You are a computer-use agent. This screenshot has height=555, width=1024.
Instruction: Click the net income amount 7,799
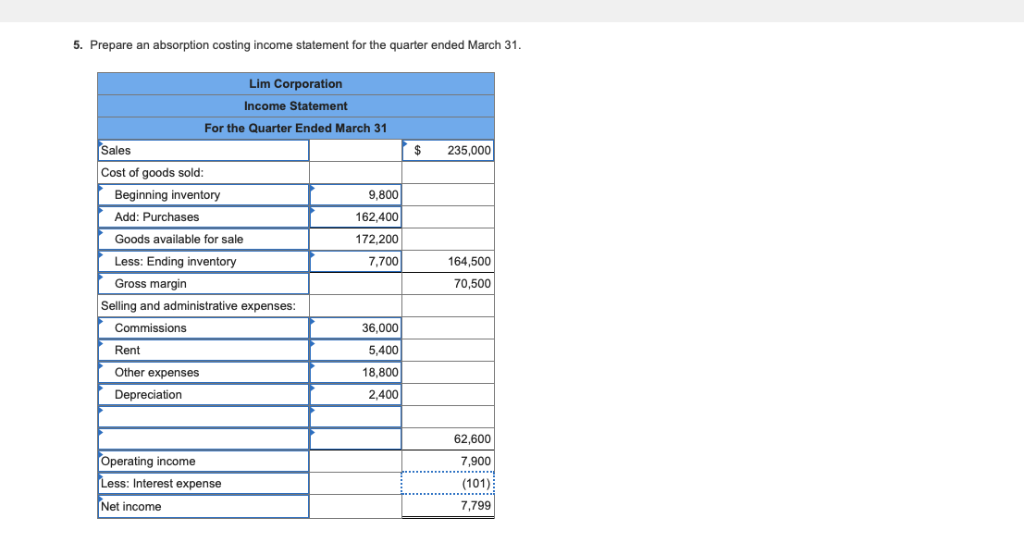click(x=447, y=506)
